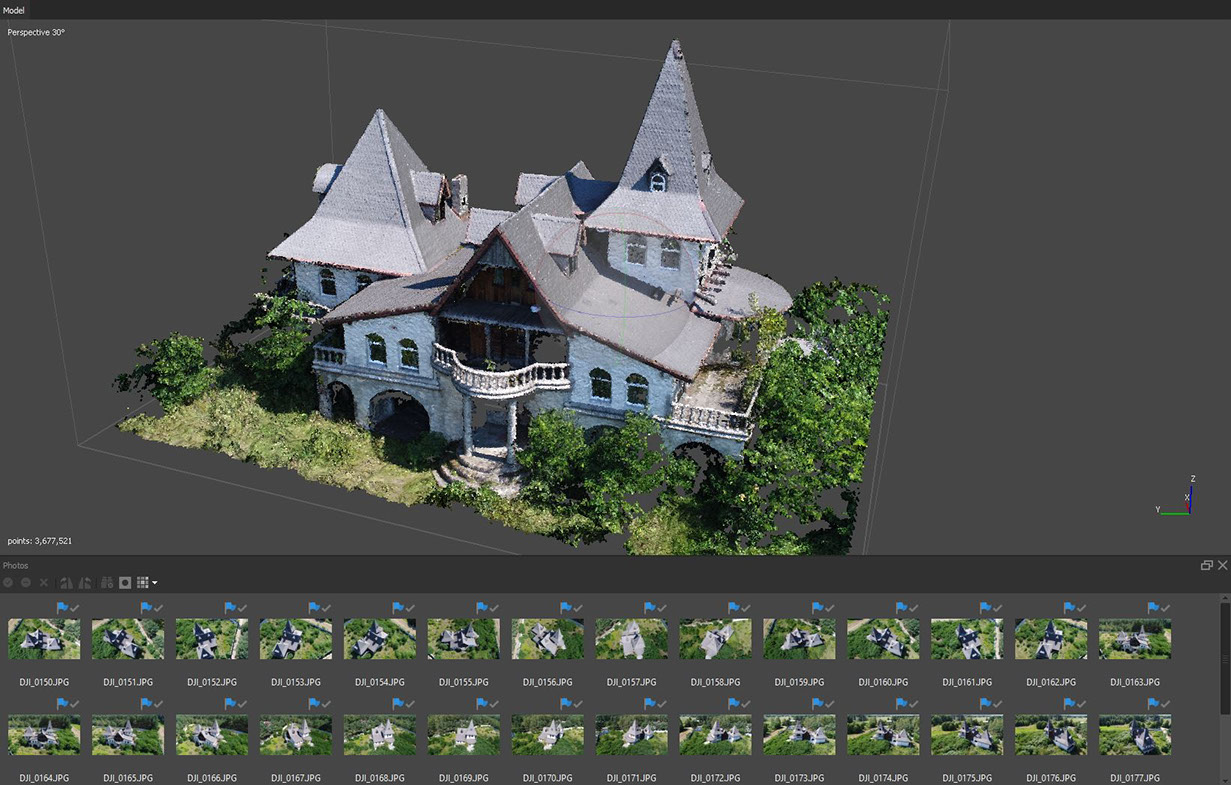Screen dimensions: 1231x785
Task: Click the binoculars icon in the Photos toolbar
Action: click(x=106, y=582)
